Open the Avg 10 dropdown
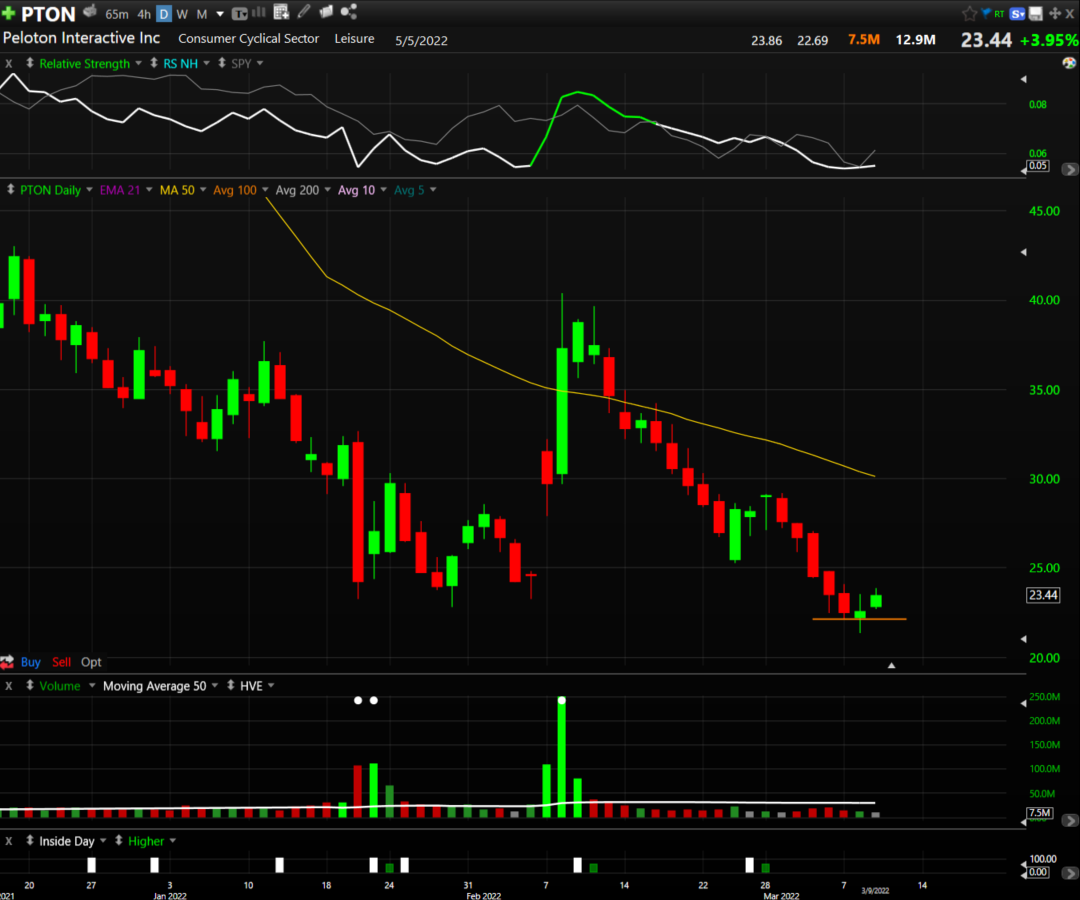The height and width of the screenshot is (900, 1080). click(x=384, y=190)
